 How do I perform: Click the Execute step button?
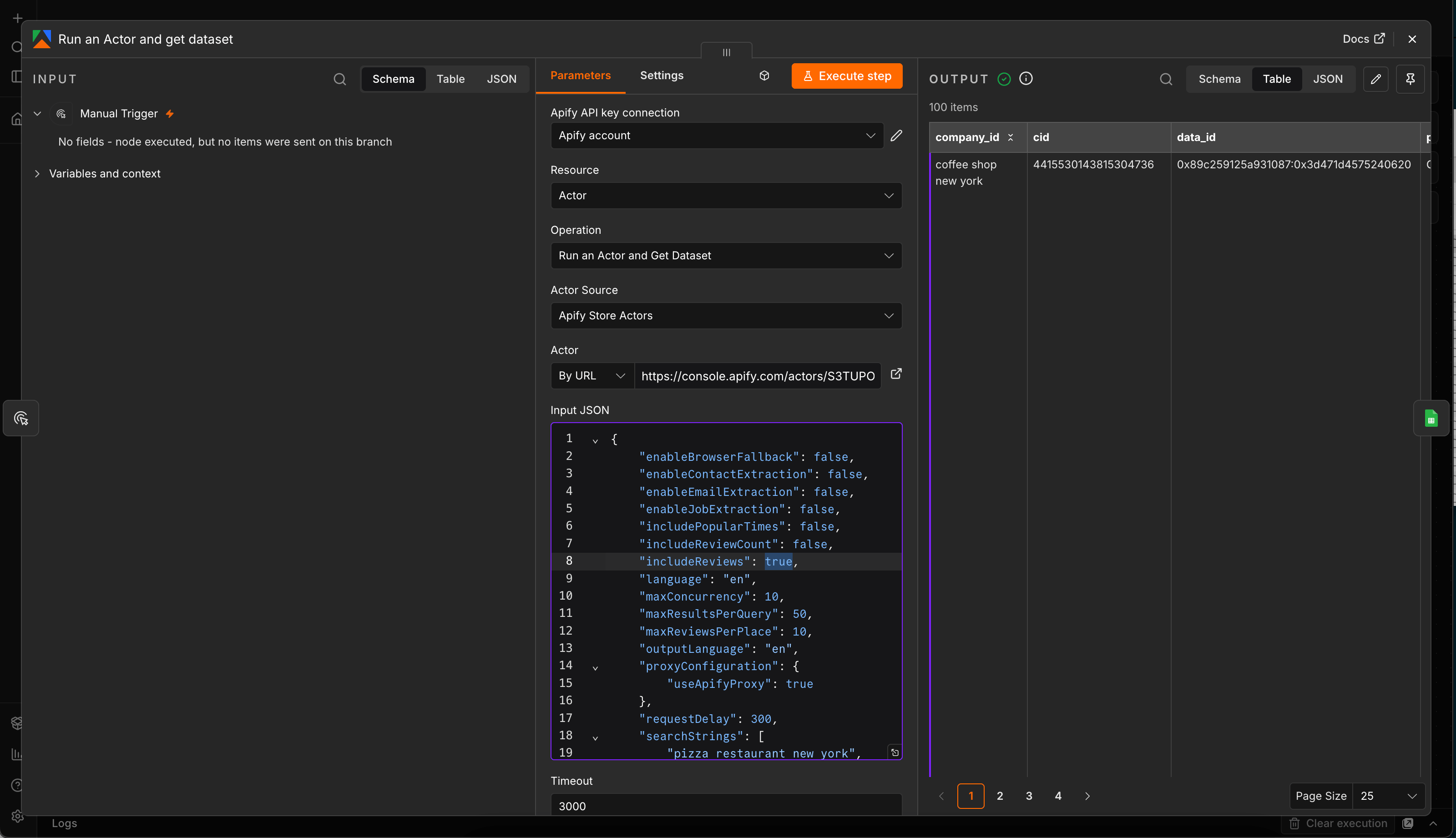click(847, 76)
